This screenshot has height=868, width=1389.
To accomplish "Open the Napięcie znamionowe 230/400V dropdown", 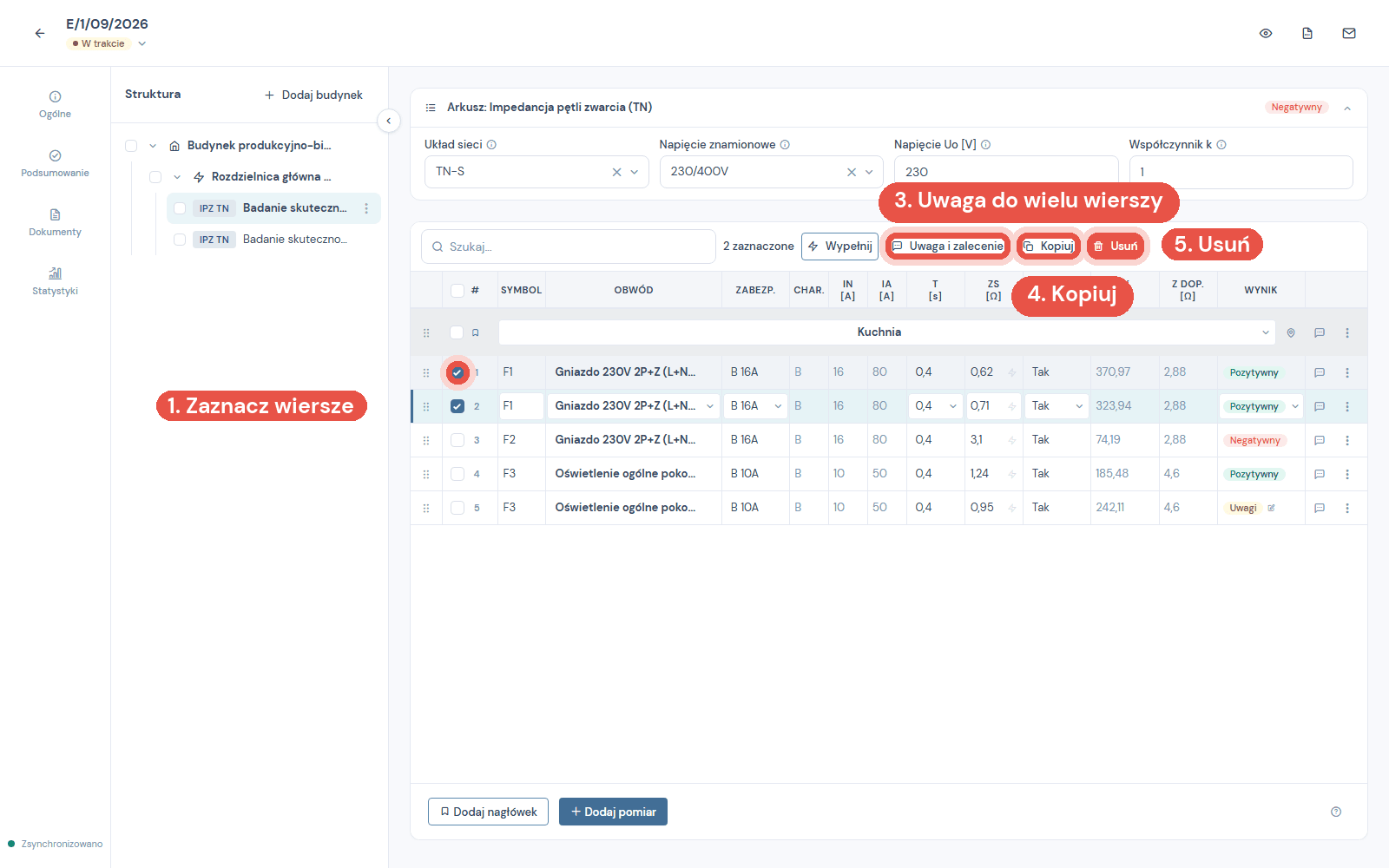I will (869, 172).
